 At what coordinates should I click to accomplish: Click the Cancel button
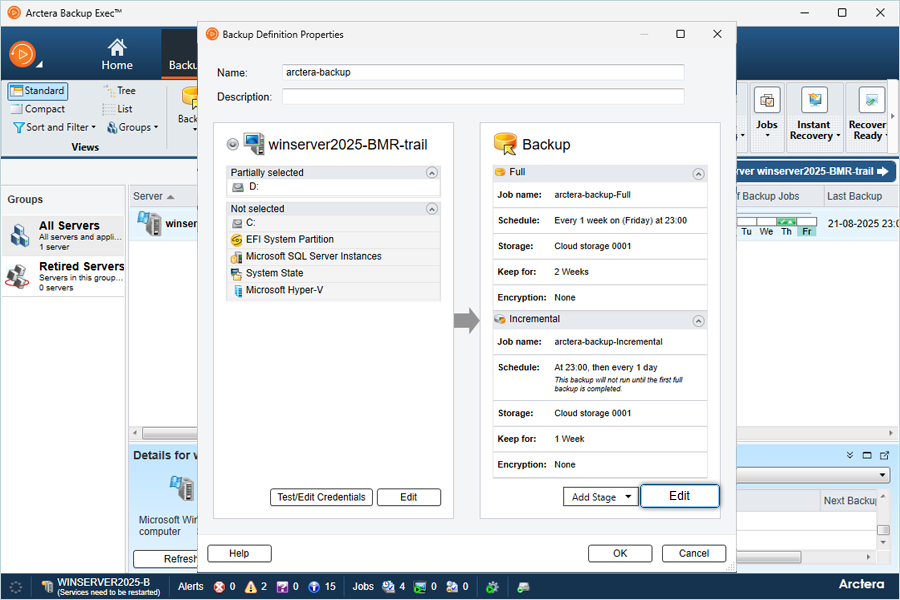[694, 553]
